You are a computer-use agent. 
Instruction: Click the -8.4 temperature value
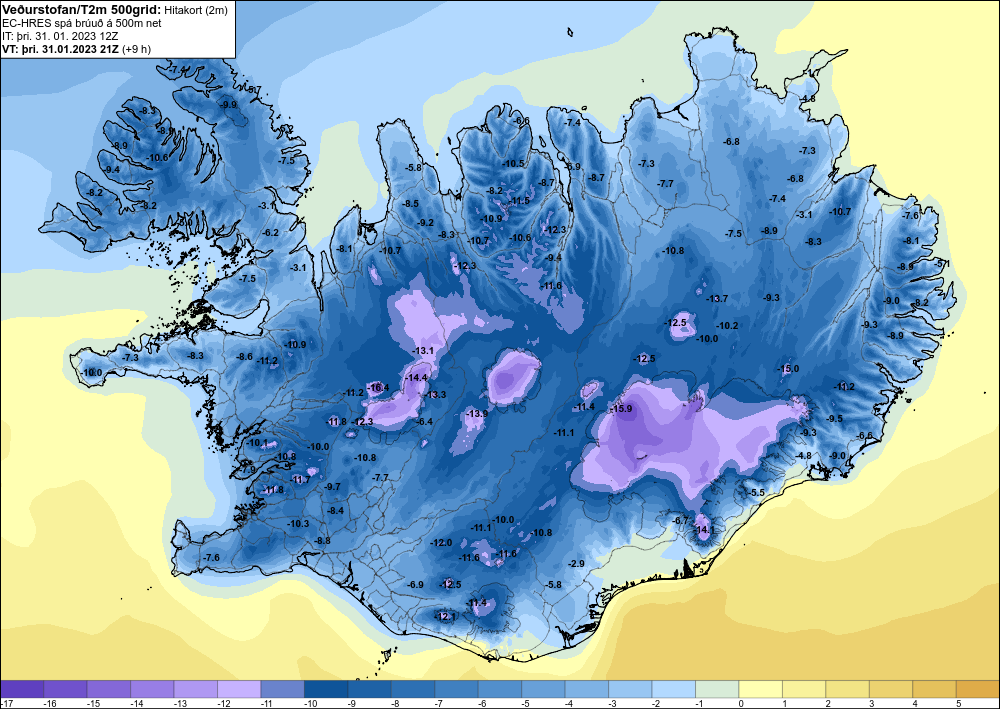pos(335,511)
